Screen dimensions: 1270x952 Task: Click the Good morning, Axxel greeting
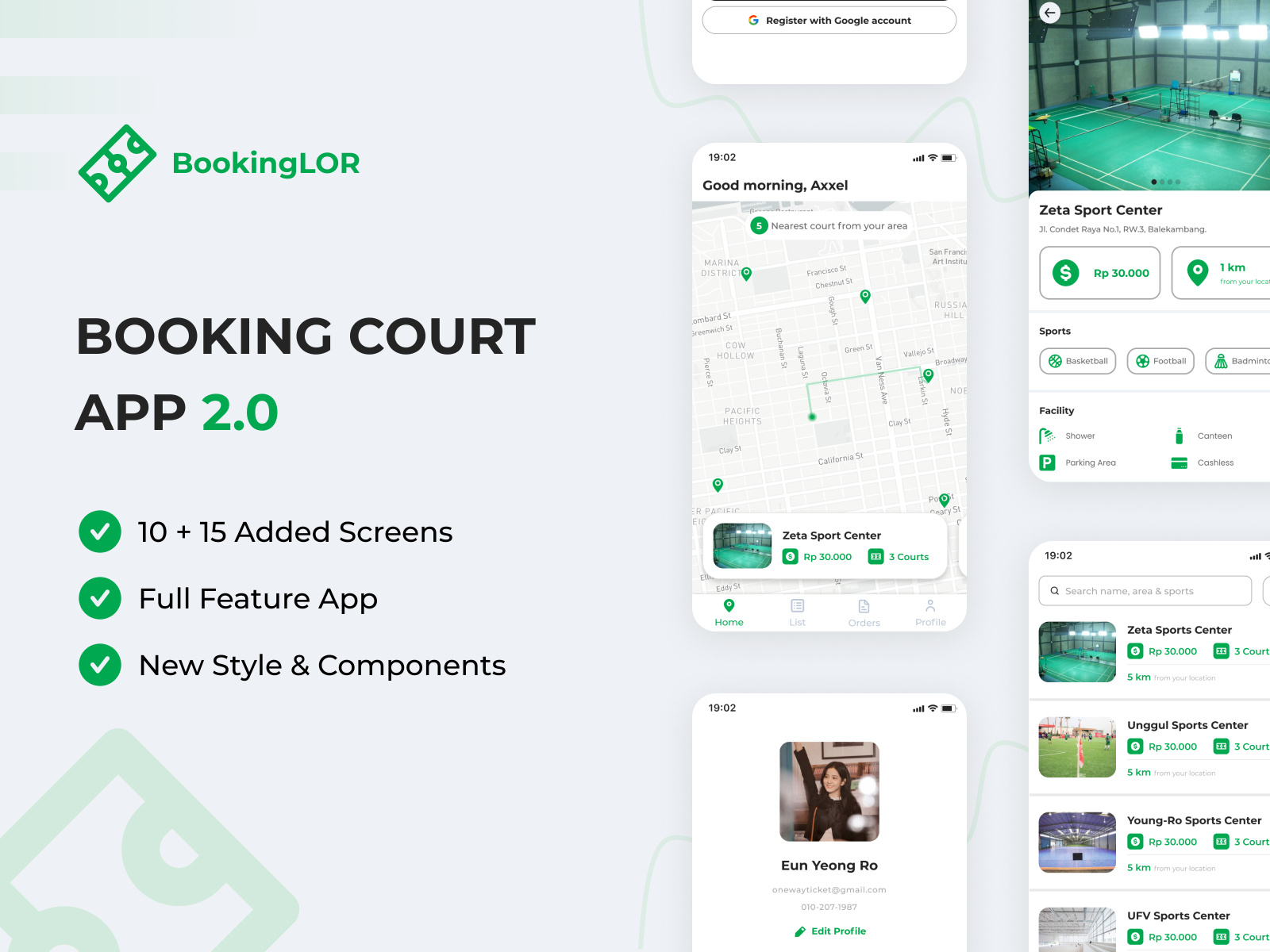[x=775, y=186]
